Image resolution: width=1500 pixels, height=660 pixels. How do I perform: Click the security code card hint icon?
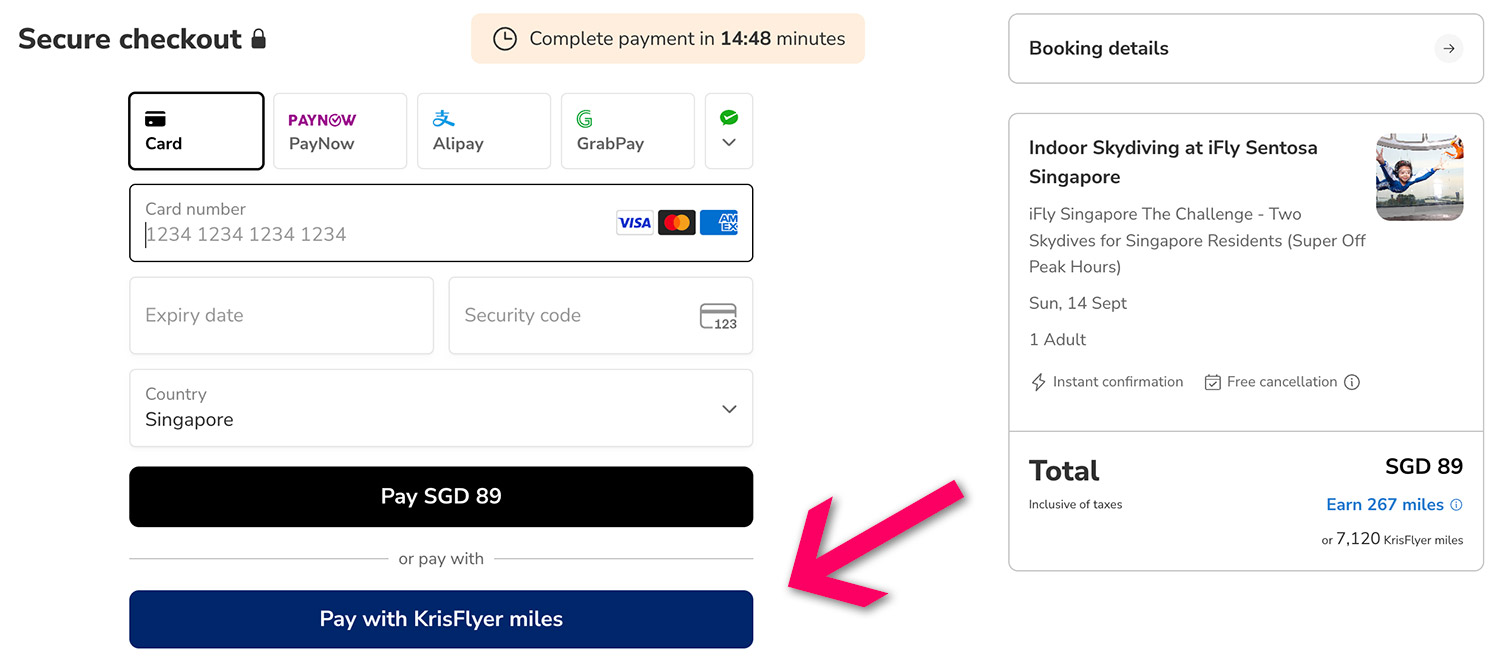coord(718,316)
